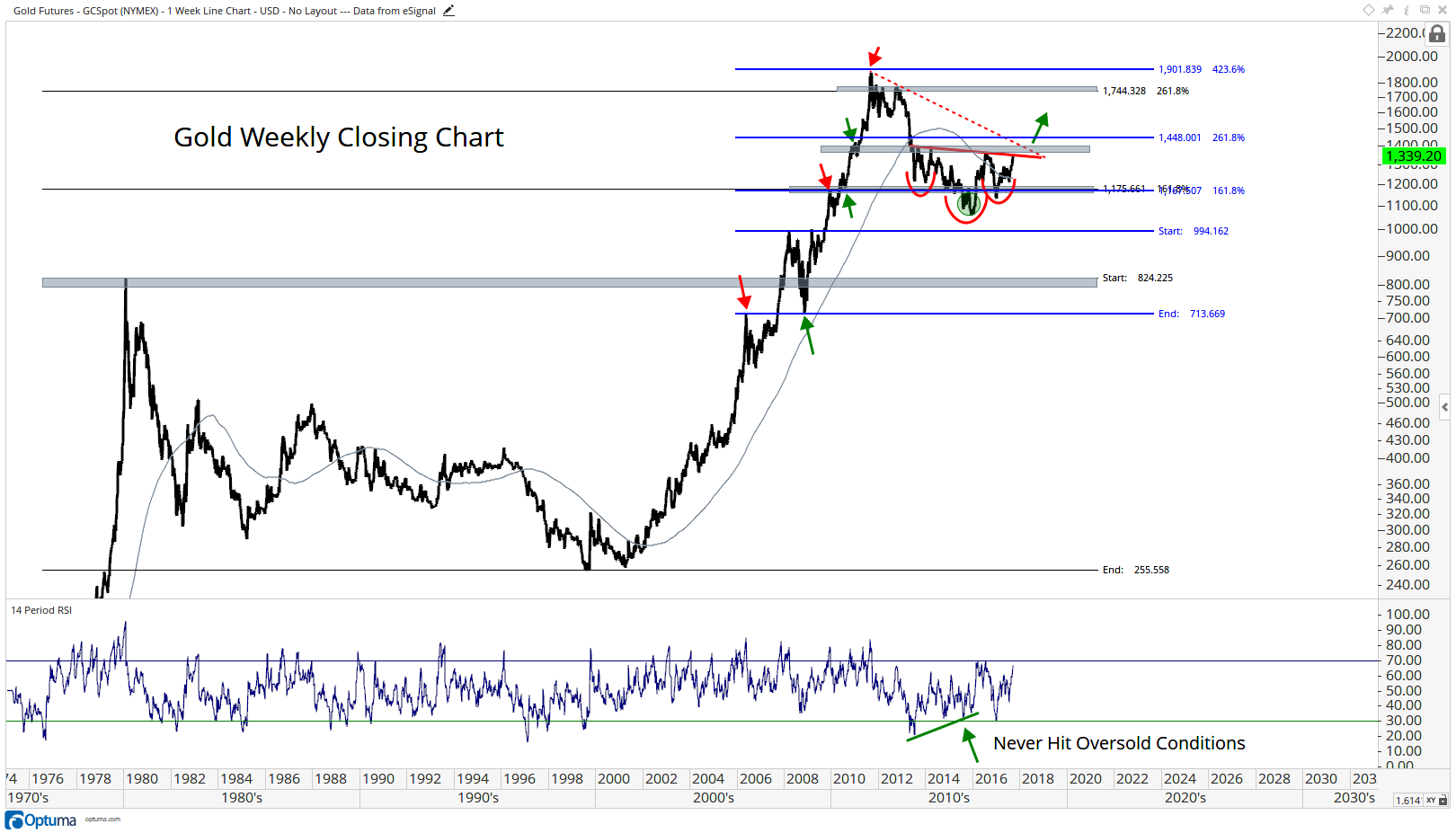The image size is (1456, 833).
Task: Click the 2030 year label on the time axis
Action: [1321, 779]
